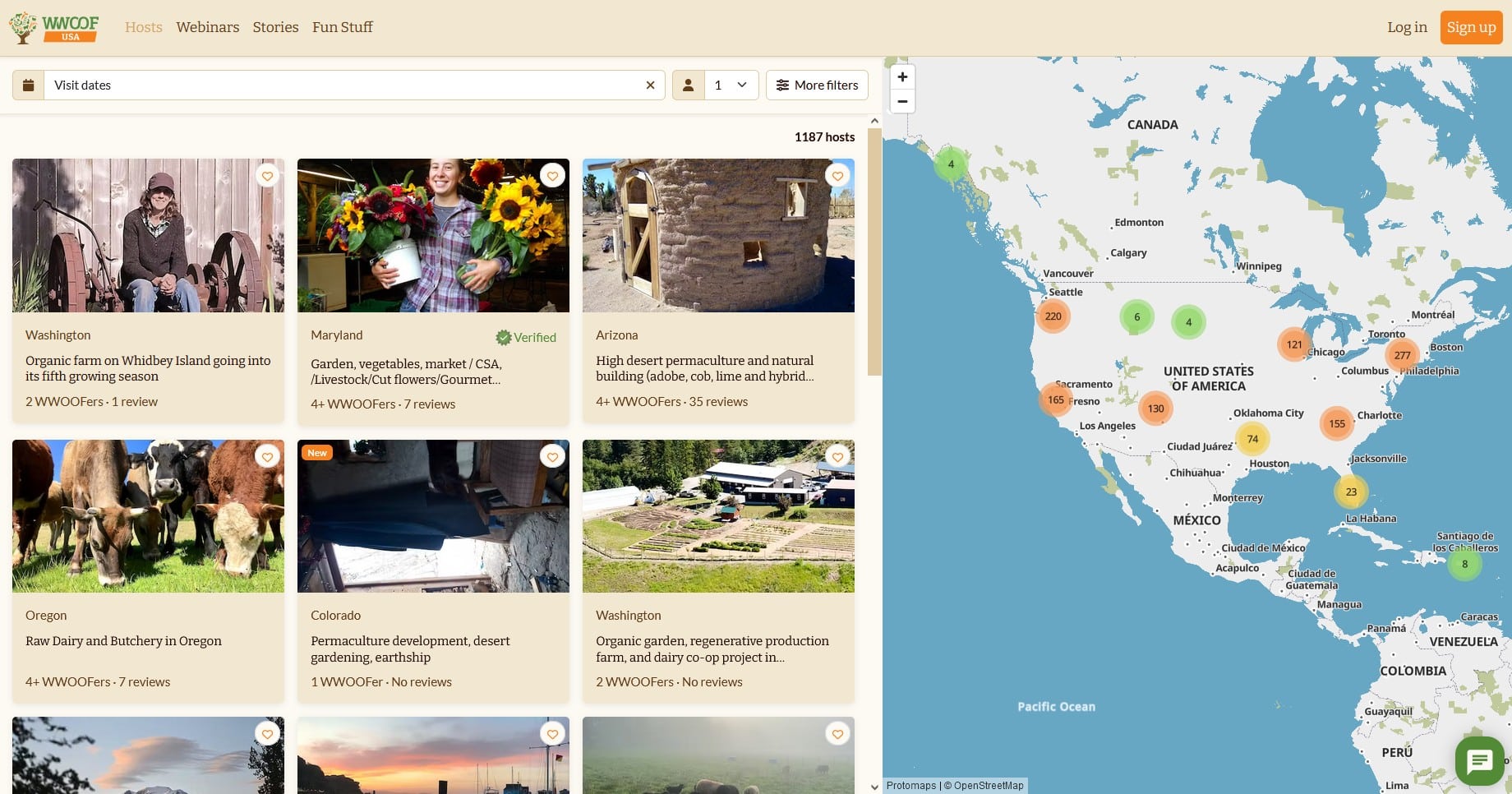1512x794 pixels.
Task: Click the 165 hosts cluster near Sacramento
Action: (x=1055, y=400)
